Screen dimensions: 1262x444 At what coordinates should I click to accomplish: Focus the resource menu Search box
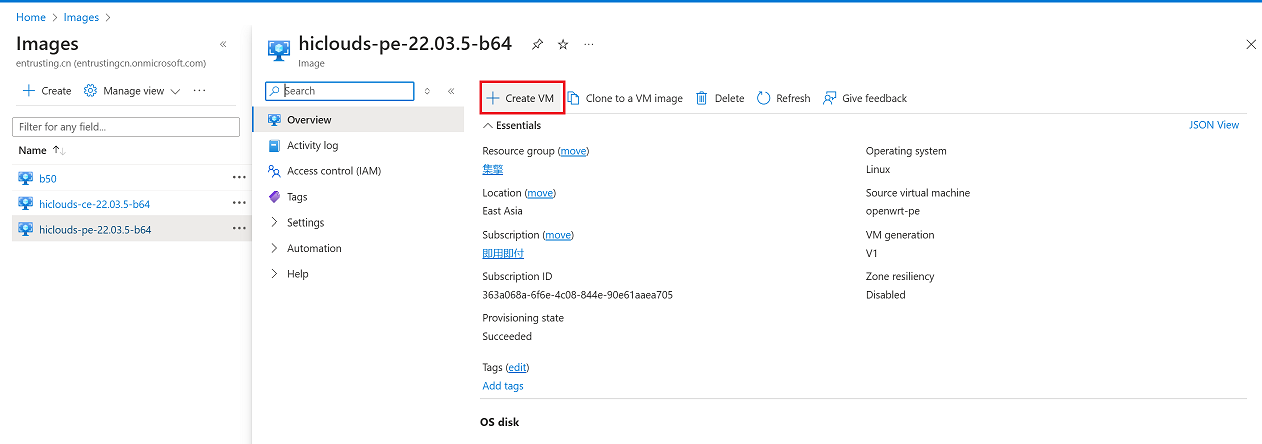pyautogui.click(x=339, y=91)
